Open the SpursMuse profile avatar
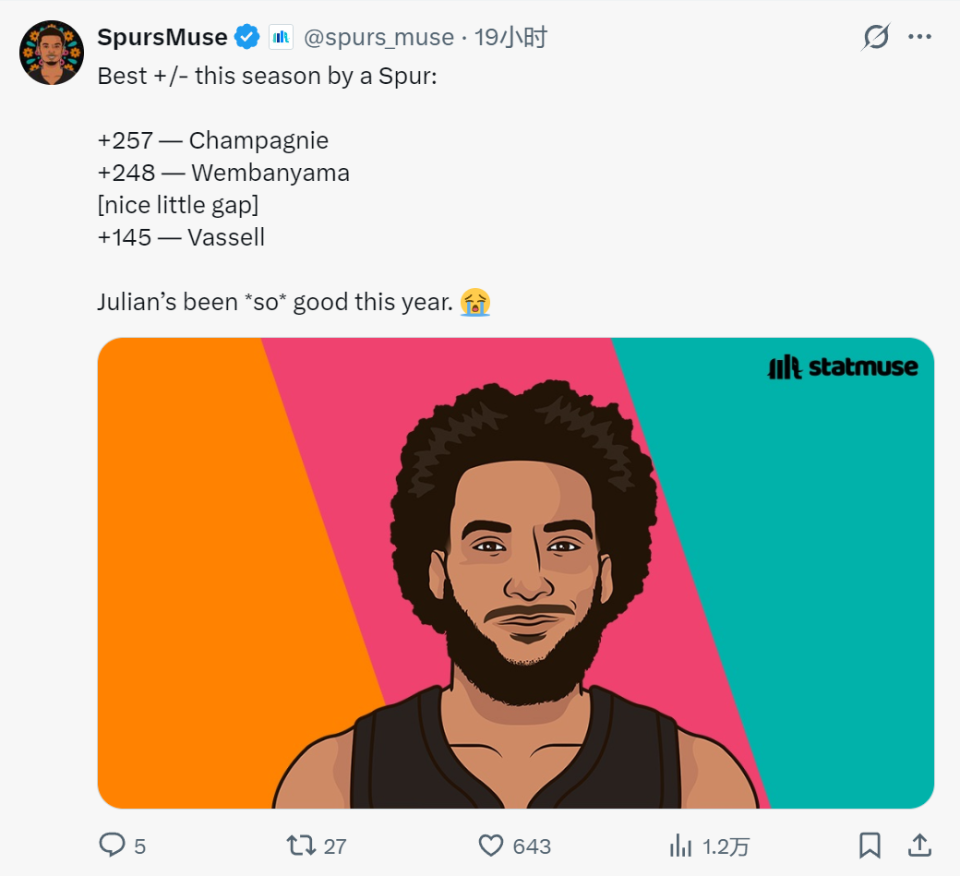 point(51,52)
